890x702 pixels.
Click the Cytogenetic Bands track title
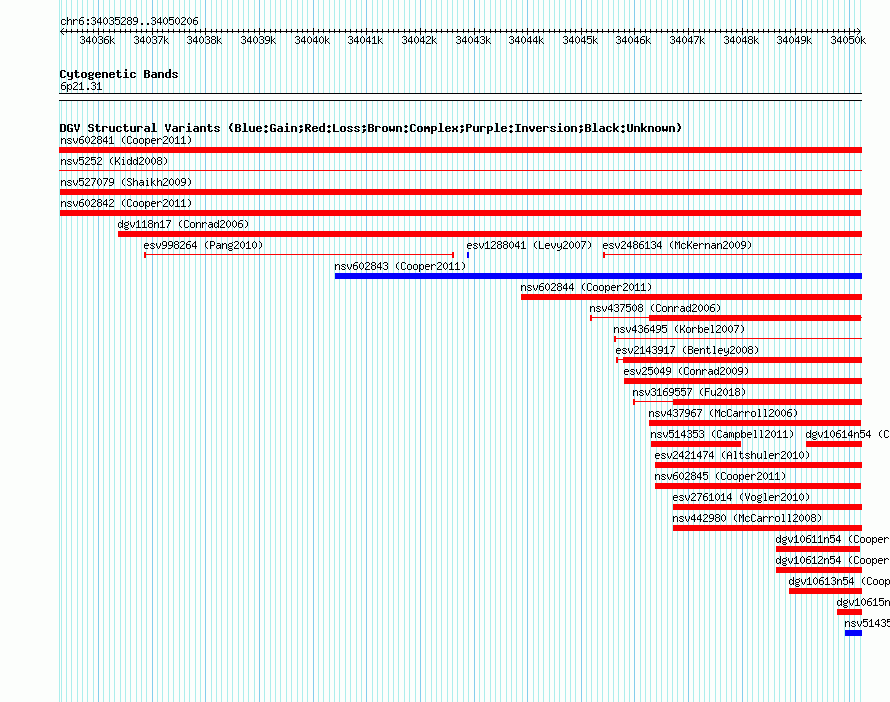(119, 74)
